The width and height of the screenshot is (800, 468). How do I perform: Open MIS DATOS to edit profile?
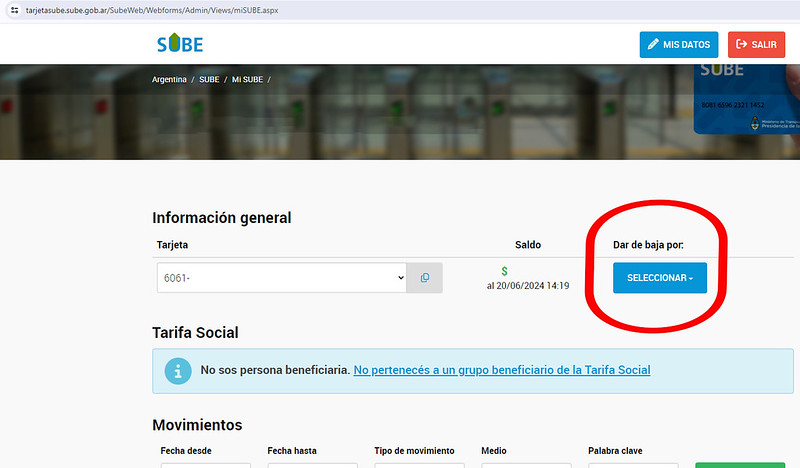tap(679, 45)
